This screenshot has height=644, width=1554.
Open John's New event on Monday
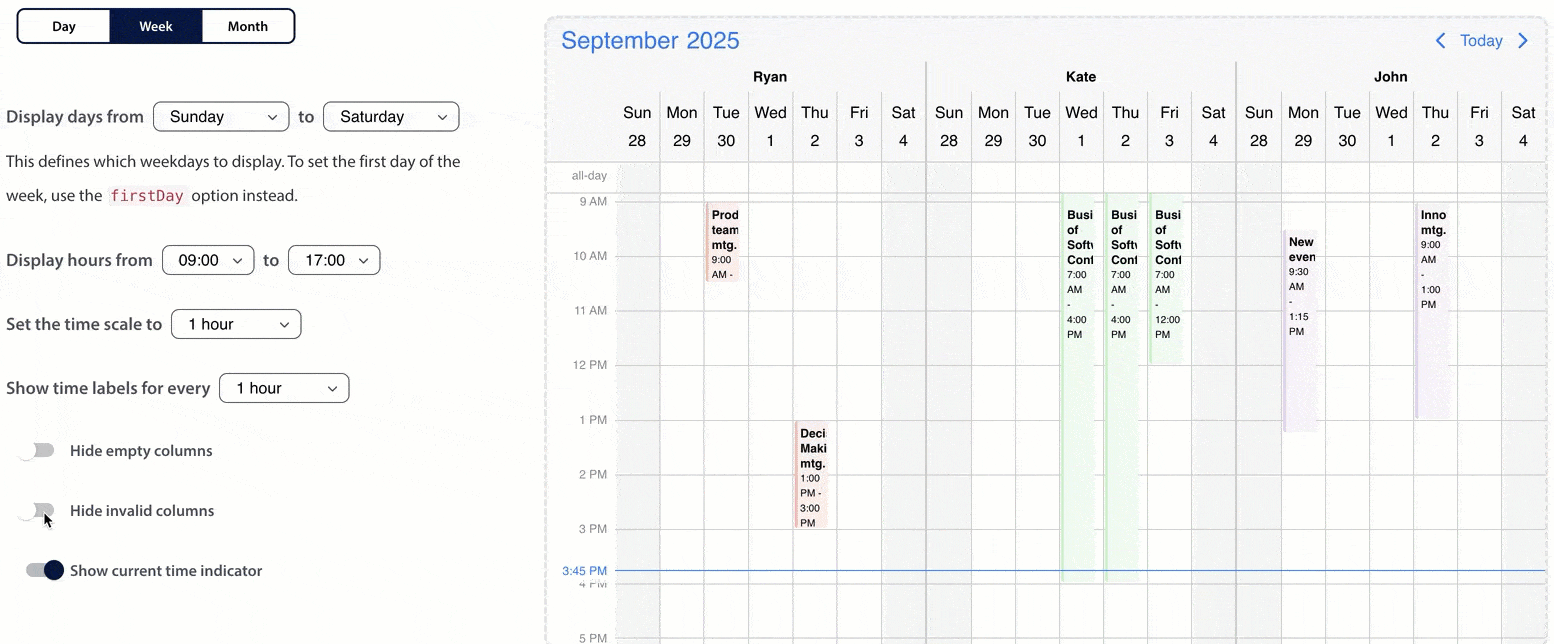coord(1300,332)
